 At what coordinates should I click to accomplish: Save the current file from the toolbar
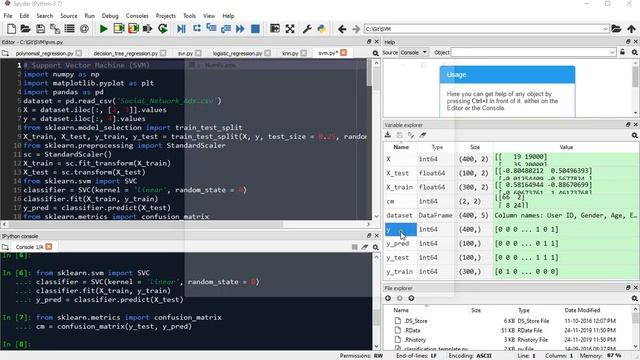pos(40,29)
